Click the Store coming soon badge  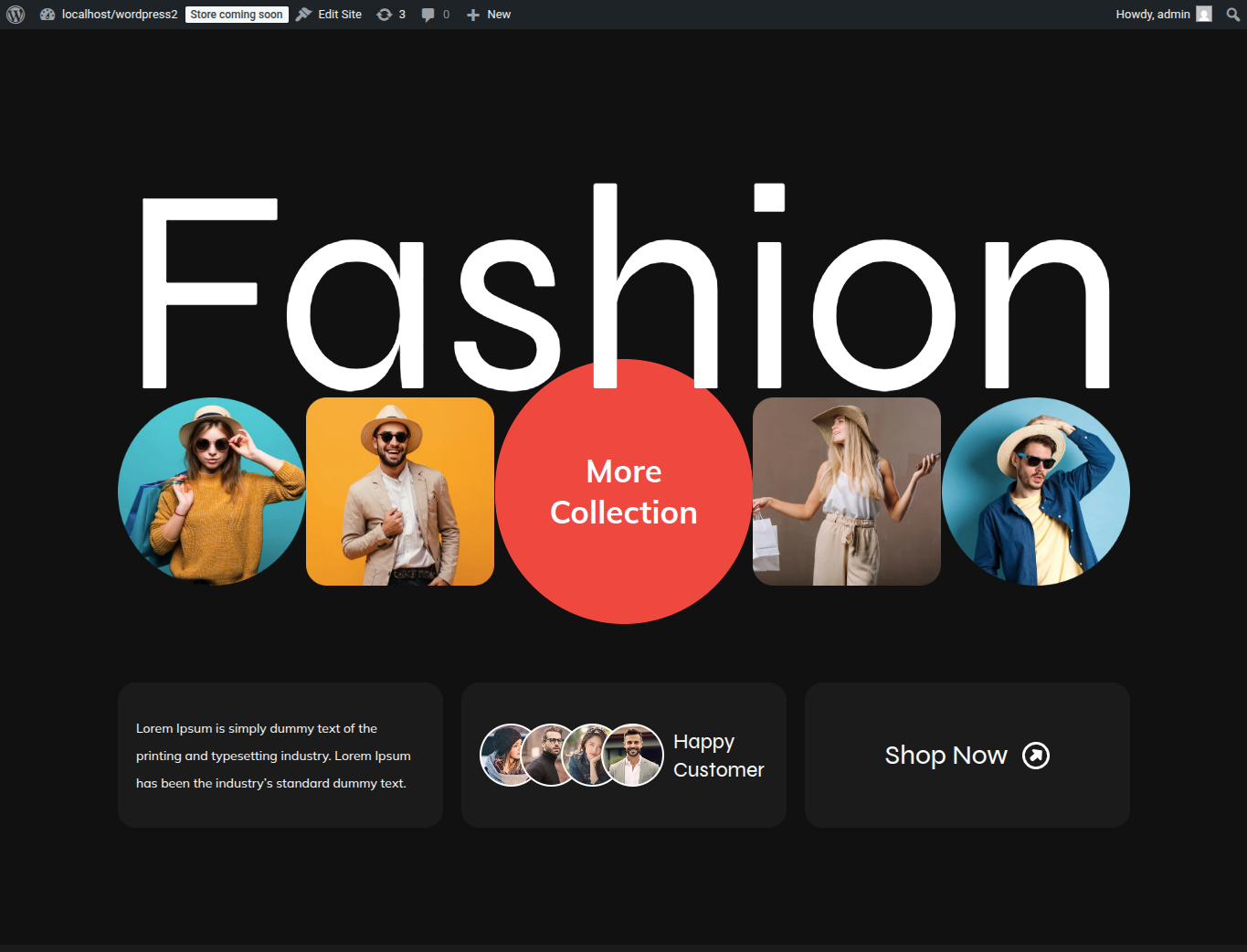point(237,15)
